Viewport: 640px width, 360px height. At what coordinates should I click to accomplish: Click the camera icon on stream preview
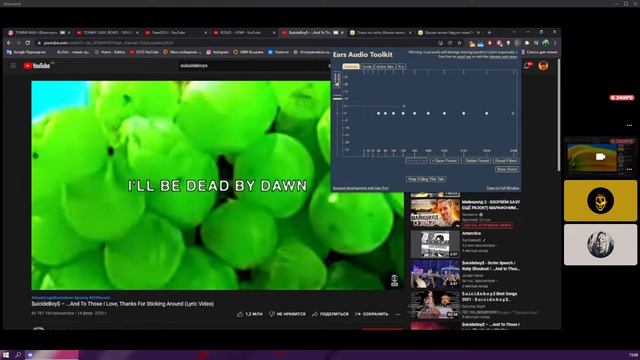600,157
